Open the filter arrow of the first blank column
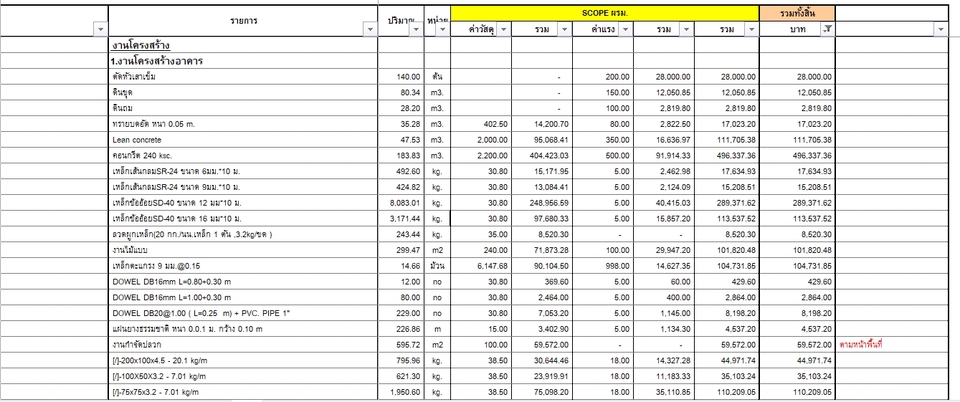Image resolution: width=960 pixels, height=402 pixels. (x=100, y=31)
